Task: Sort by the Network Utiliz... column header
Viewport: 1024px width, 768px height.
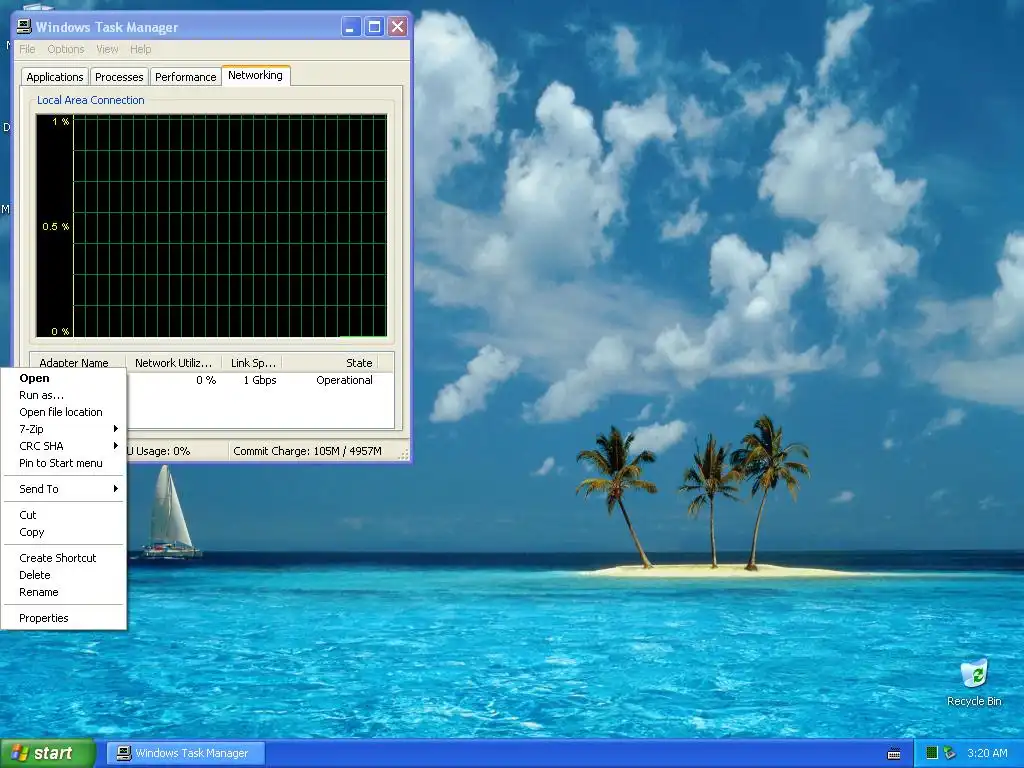Action: [x=174, y=362]
